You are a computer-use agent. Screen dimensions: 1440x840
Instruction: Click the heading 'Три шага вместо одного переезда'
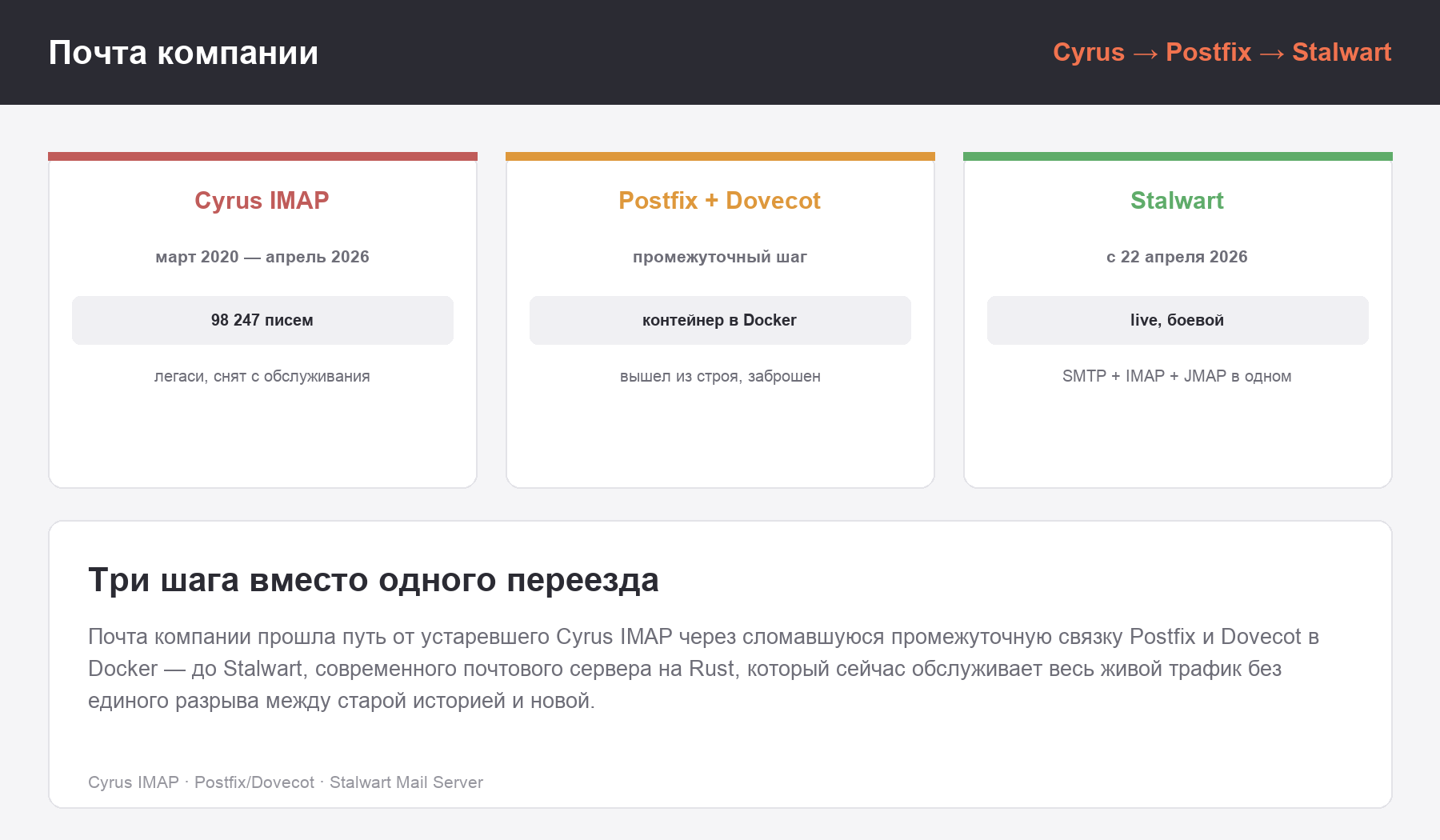(374, 580)
